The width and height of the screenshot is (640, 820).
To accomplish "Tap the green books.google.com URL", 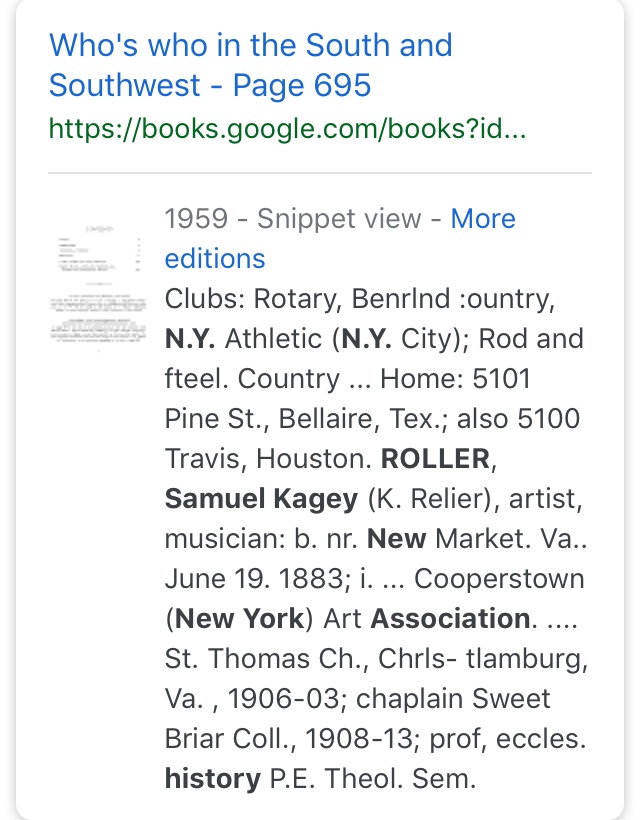I will point(287,130).
